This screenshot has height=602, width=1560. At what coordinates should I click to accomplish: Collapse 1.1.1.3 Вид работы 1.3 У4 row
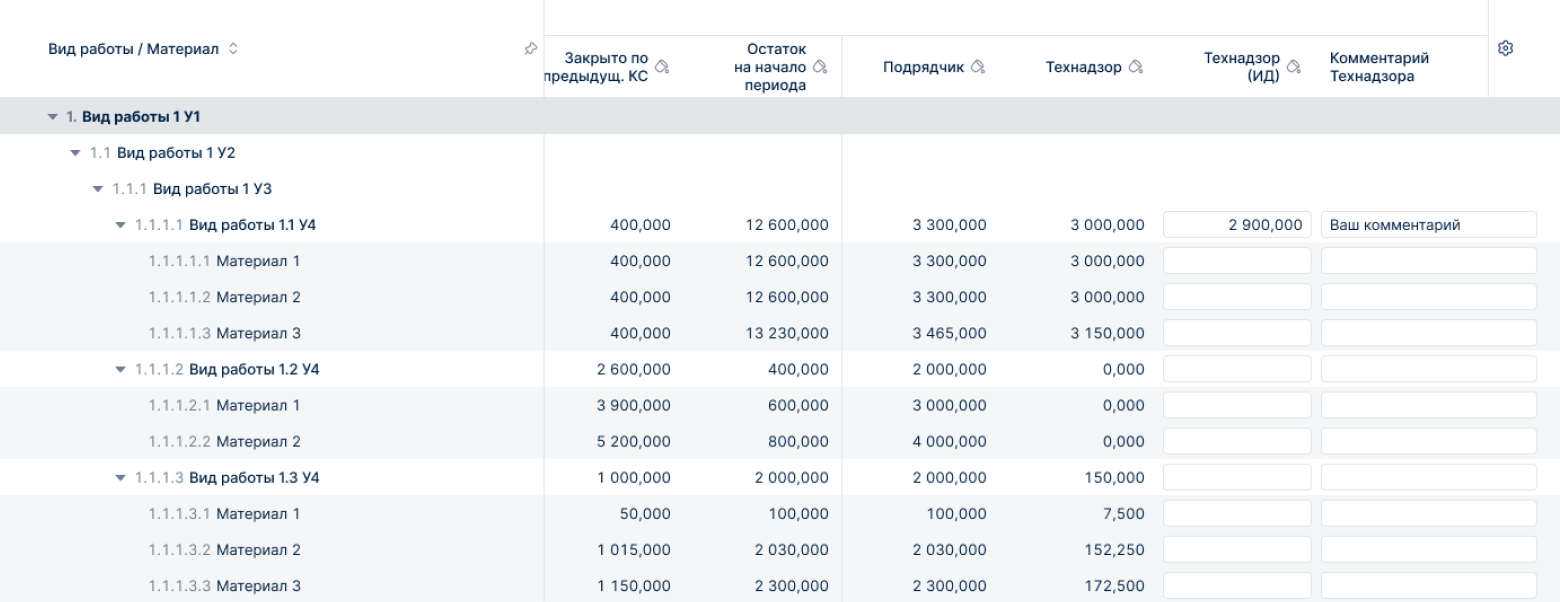tap(120, 477)
